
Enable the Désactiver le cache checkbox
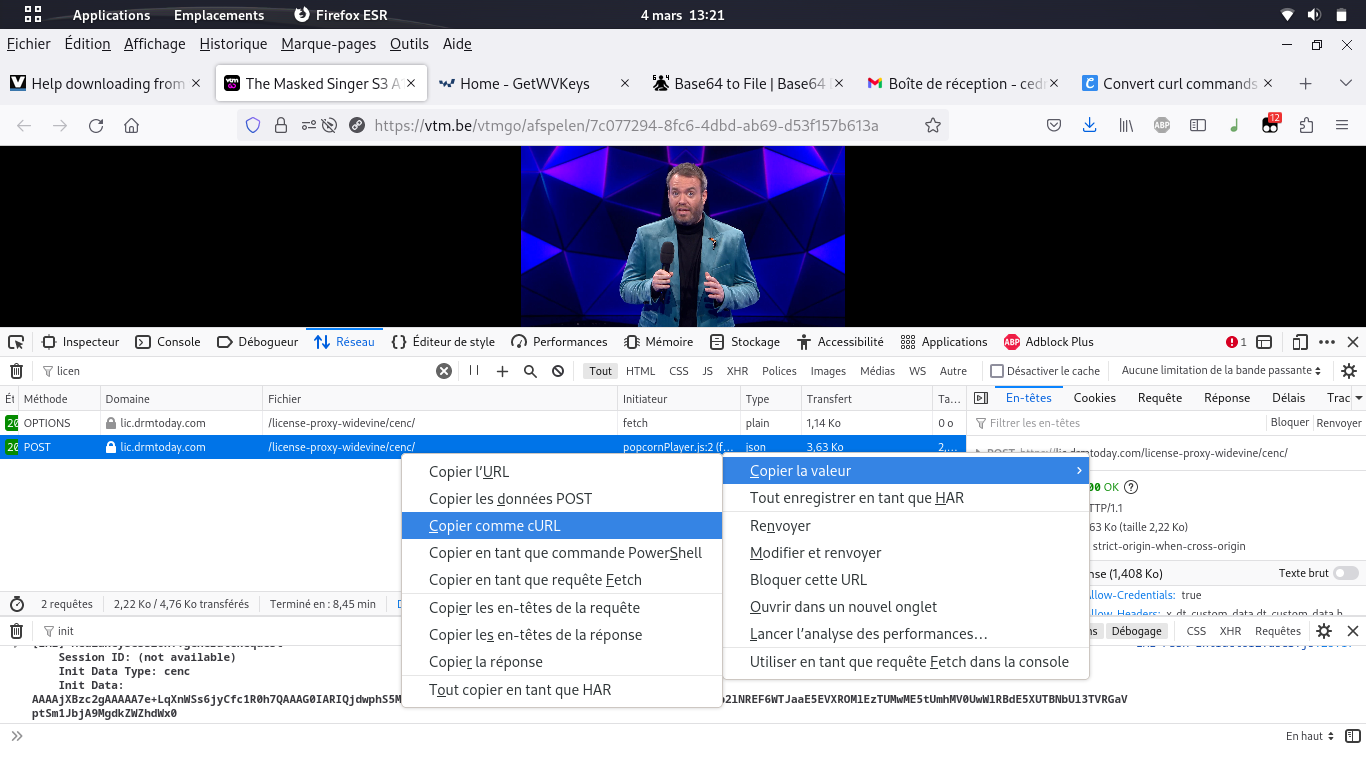tap(997, 371)
